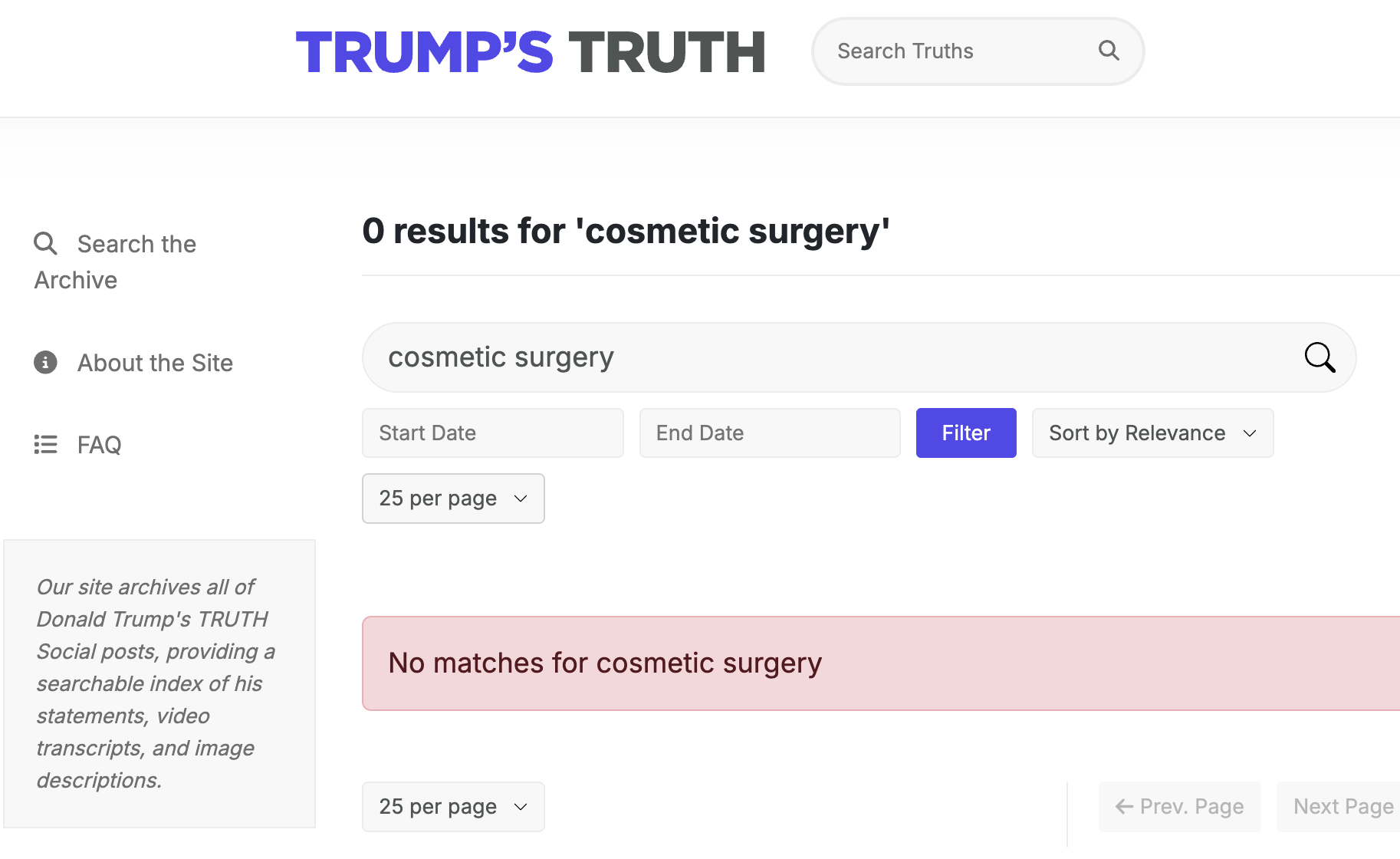Click the main search box containing 'cosmetic surgery'
This screenshot has height=859, width=1400.
tap(828, 357)
